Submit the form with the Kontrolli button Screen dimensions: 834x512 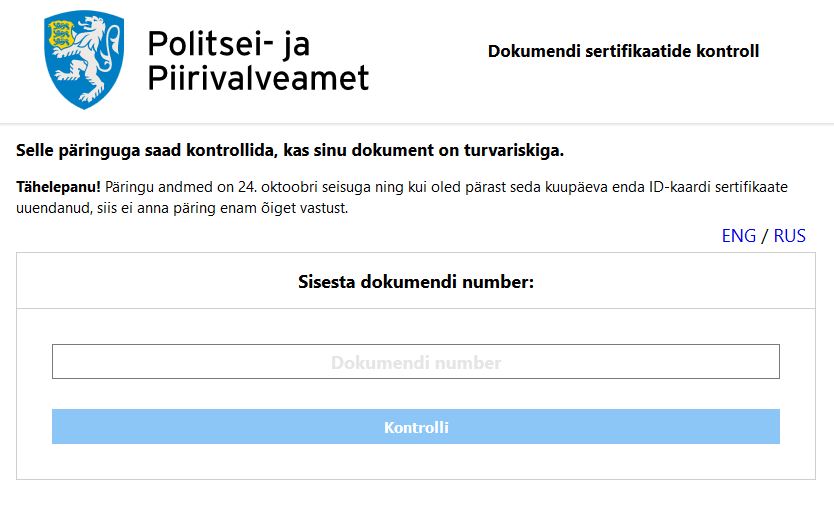[x=416, y=426]
